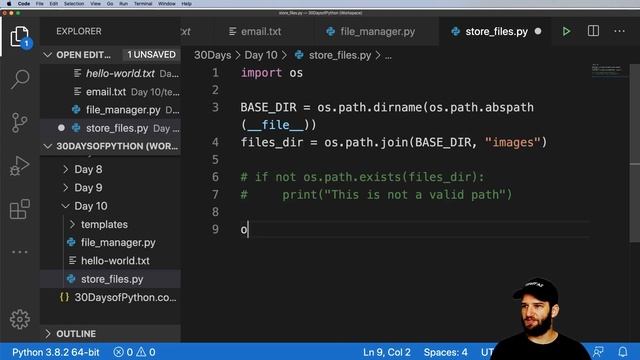Click the 1 UNSAVED badge
The height and width of the screenshot is (360, 640).
(151, 55)
